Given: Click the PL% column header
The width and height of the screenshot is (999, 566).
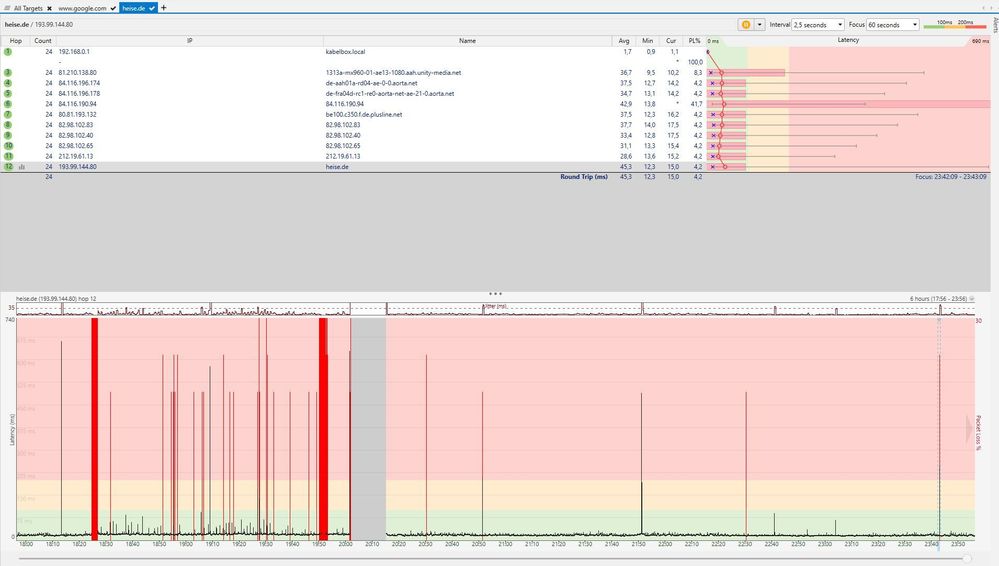Looking at the screenshot, I should (x=694, y=40).
